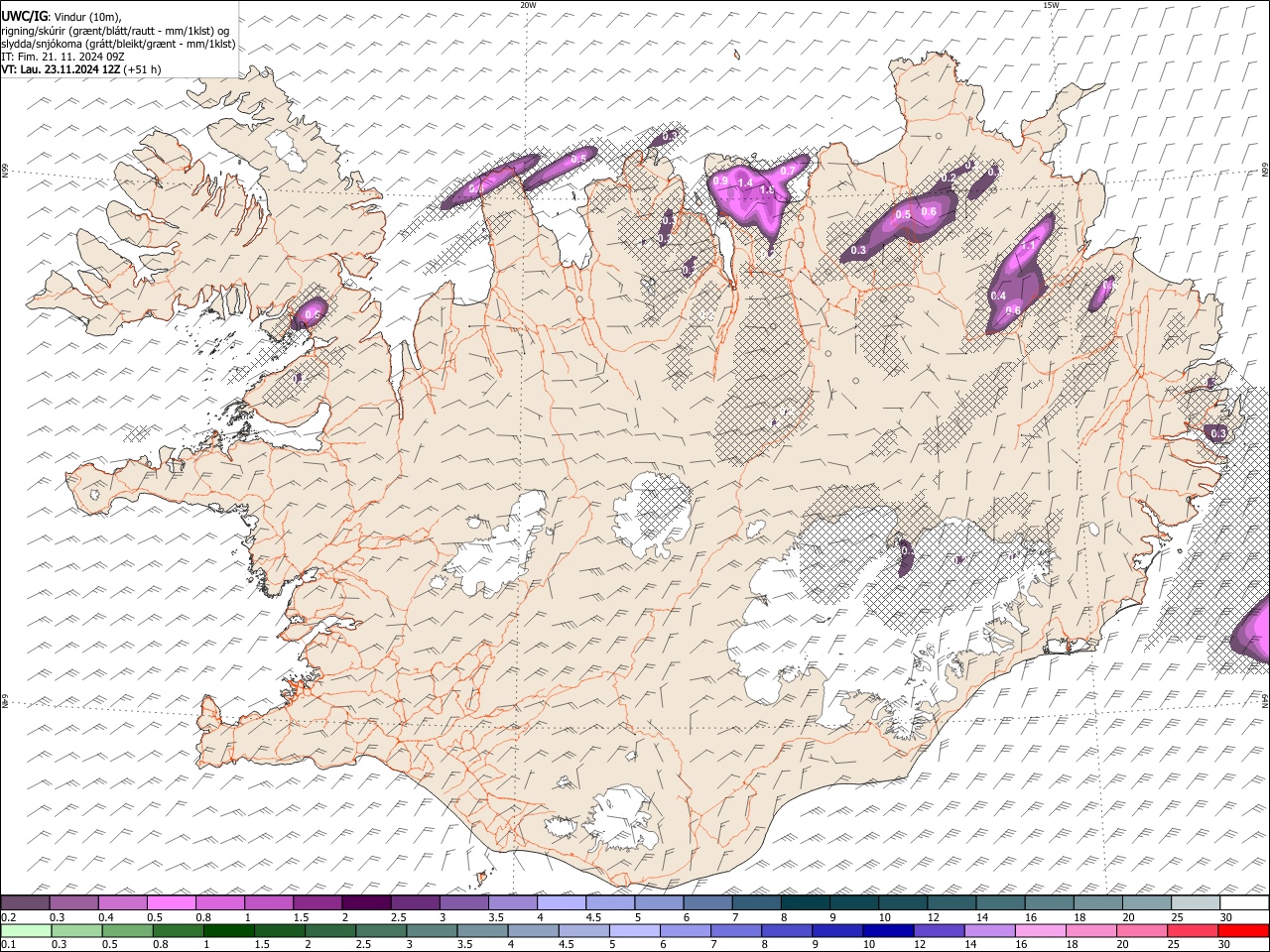The width and height of the screenshot is (1270, 952).
Task: Select upper legend swatch between 0.5 and 0.8
Action: 171,903
